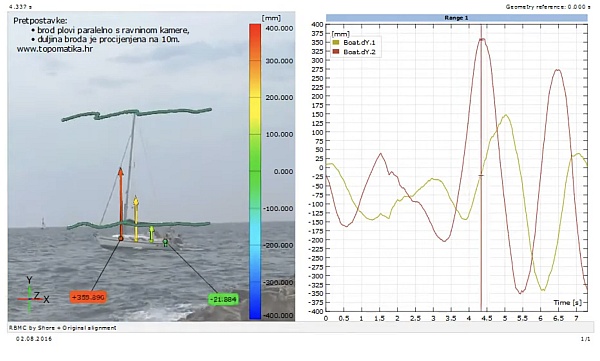The image size is (600, 361).
Task: Select the tall red displacement arrow
Action: click(121, 203)
